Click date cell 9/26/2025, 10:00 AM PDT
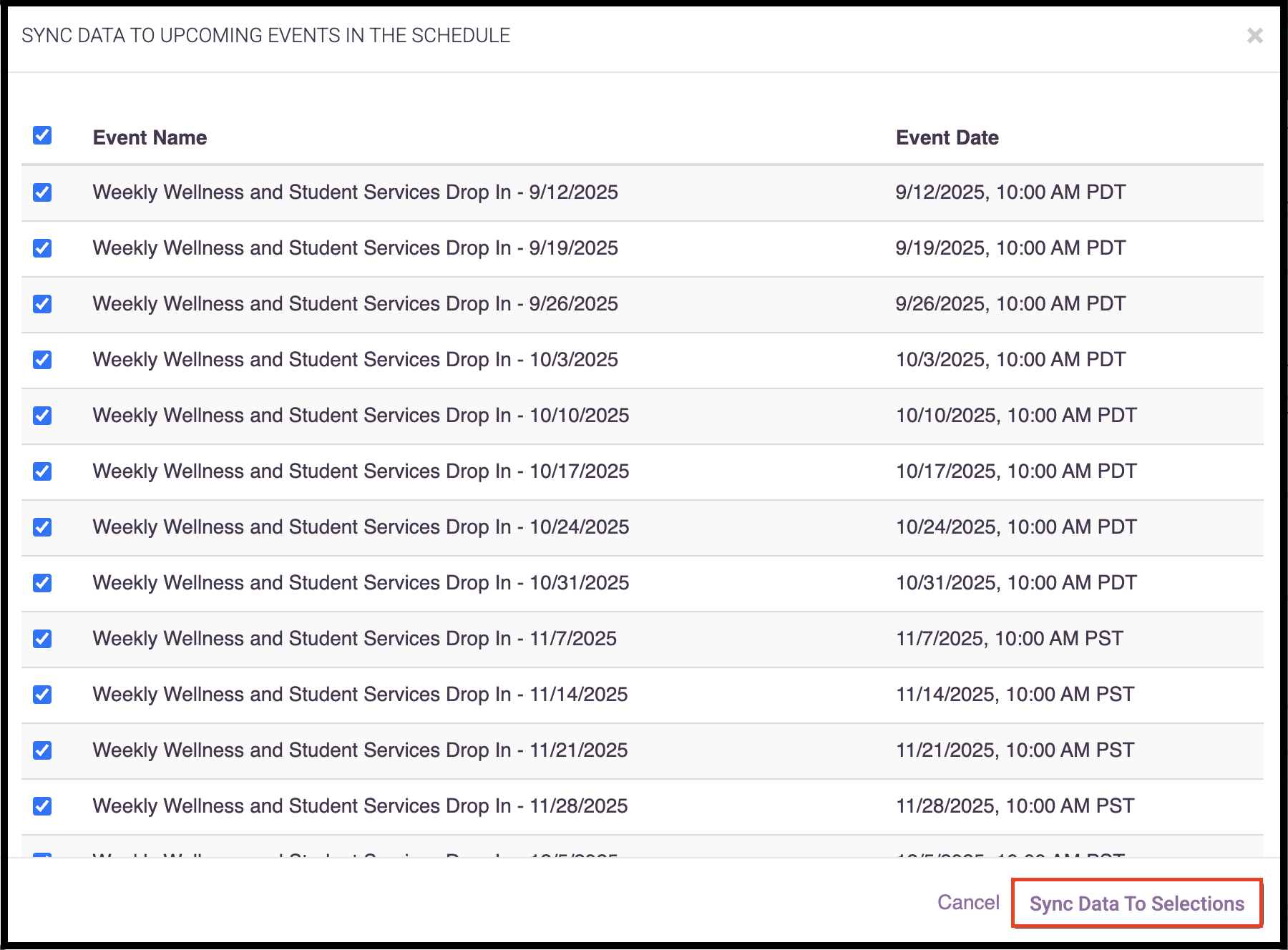The width and height of the screenshot is (1288, 950). tap(1010, 304)
